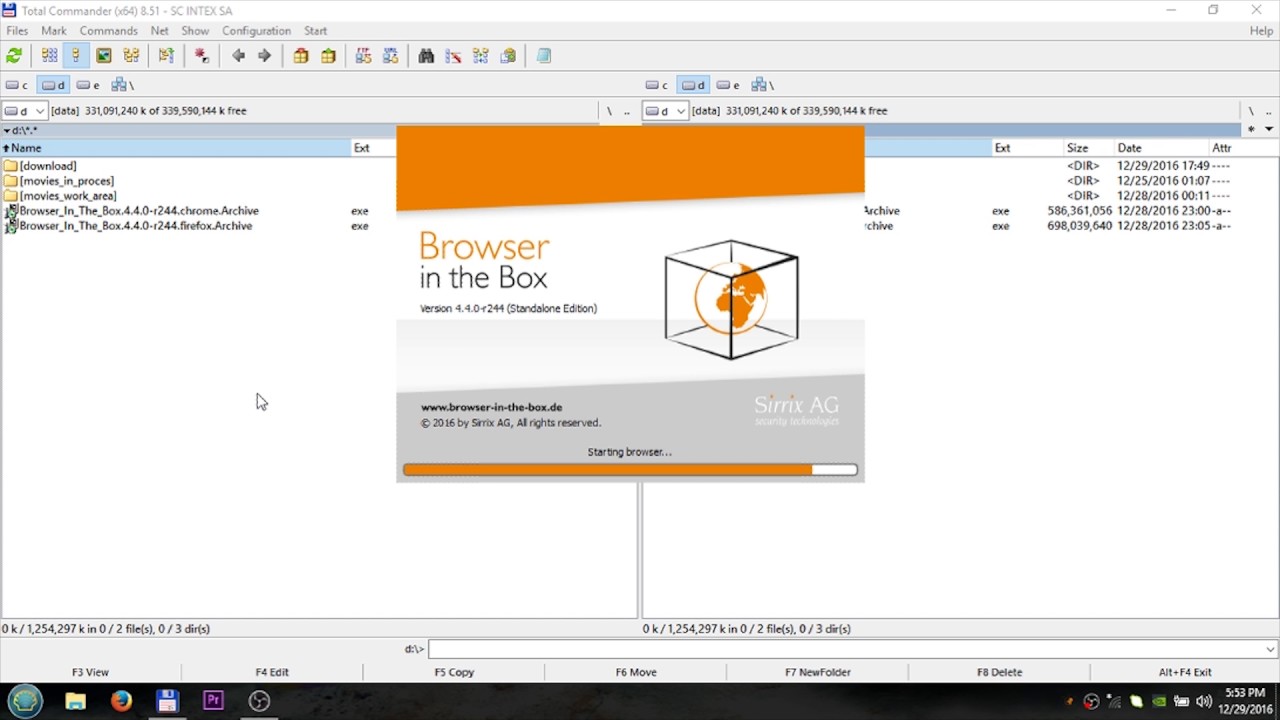Open the FTP connect icon
Viewport: 1280px width, 720px height.
click(363, 56)
